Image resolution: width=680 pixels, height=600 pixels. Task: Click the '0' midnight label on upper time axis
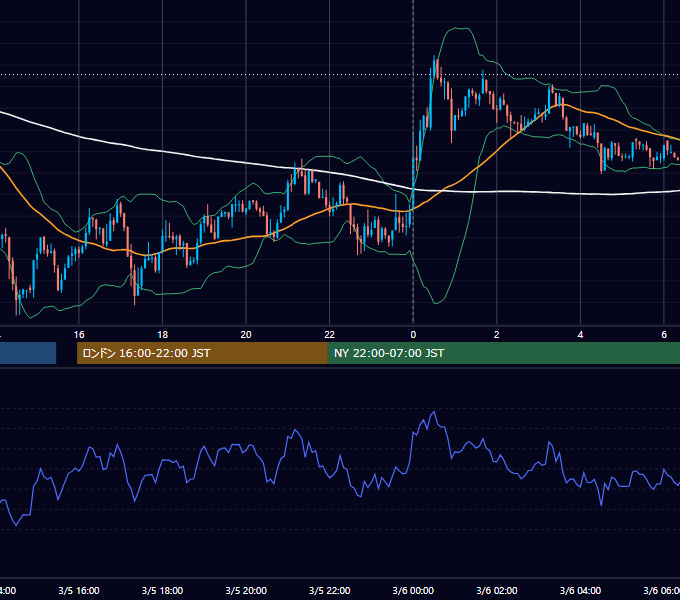[413, 335]
